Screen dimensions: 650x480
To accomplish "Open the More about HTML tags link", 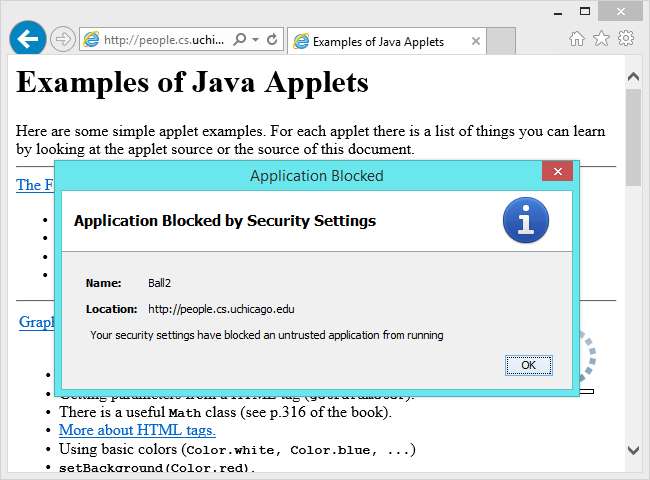I will pyautogui.click(x=137, y=430).
